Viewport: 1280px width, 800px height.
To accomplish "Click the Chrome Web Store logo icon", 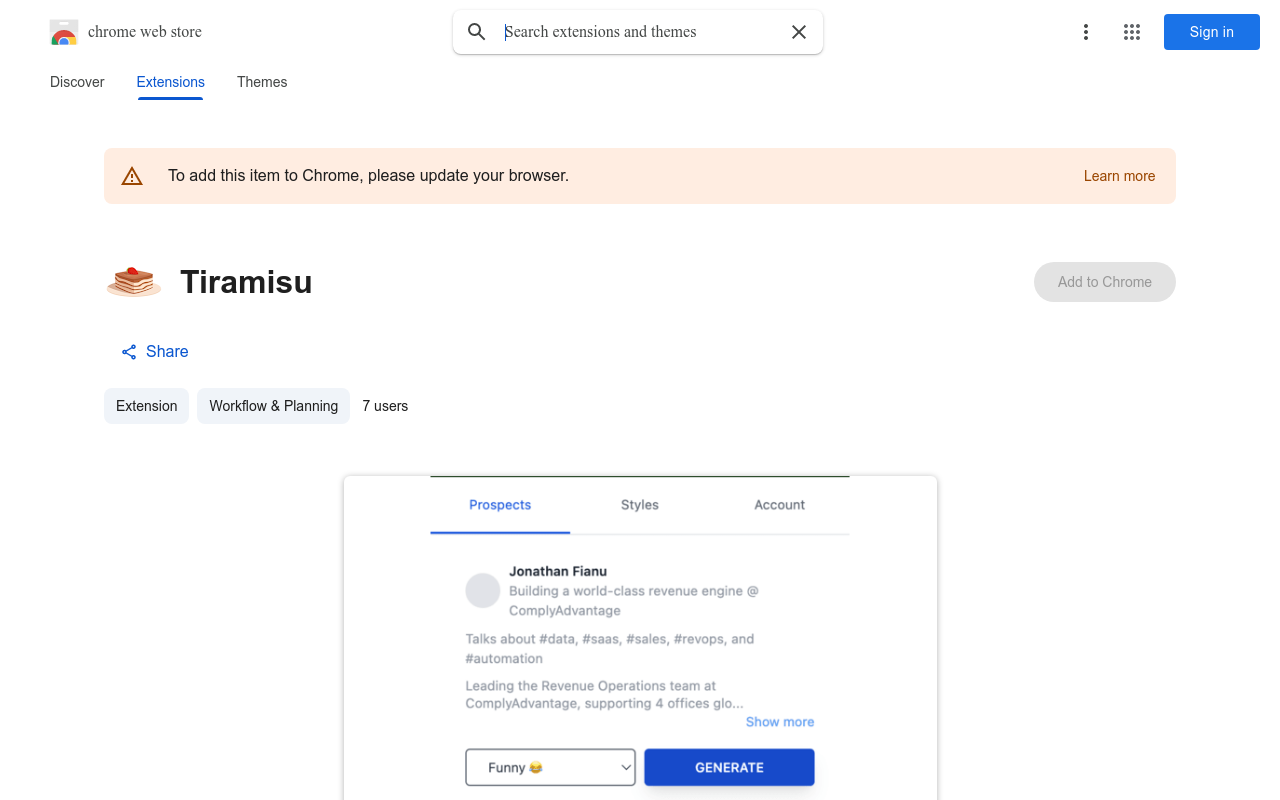I will [x=64, y=32].
